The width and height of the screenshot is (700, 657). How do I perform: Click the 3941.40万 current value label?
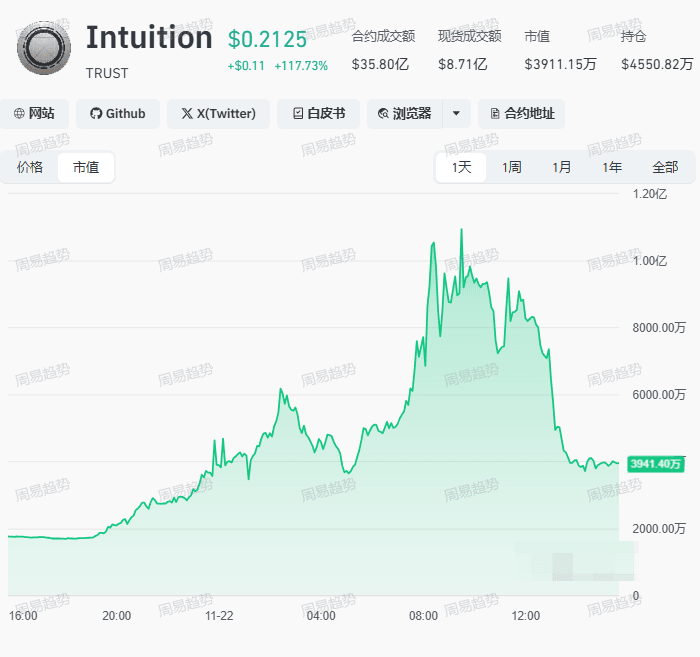click(654, 464)
